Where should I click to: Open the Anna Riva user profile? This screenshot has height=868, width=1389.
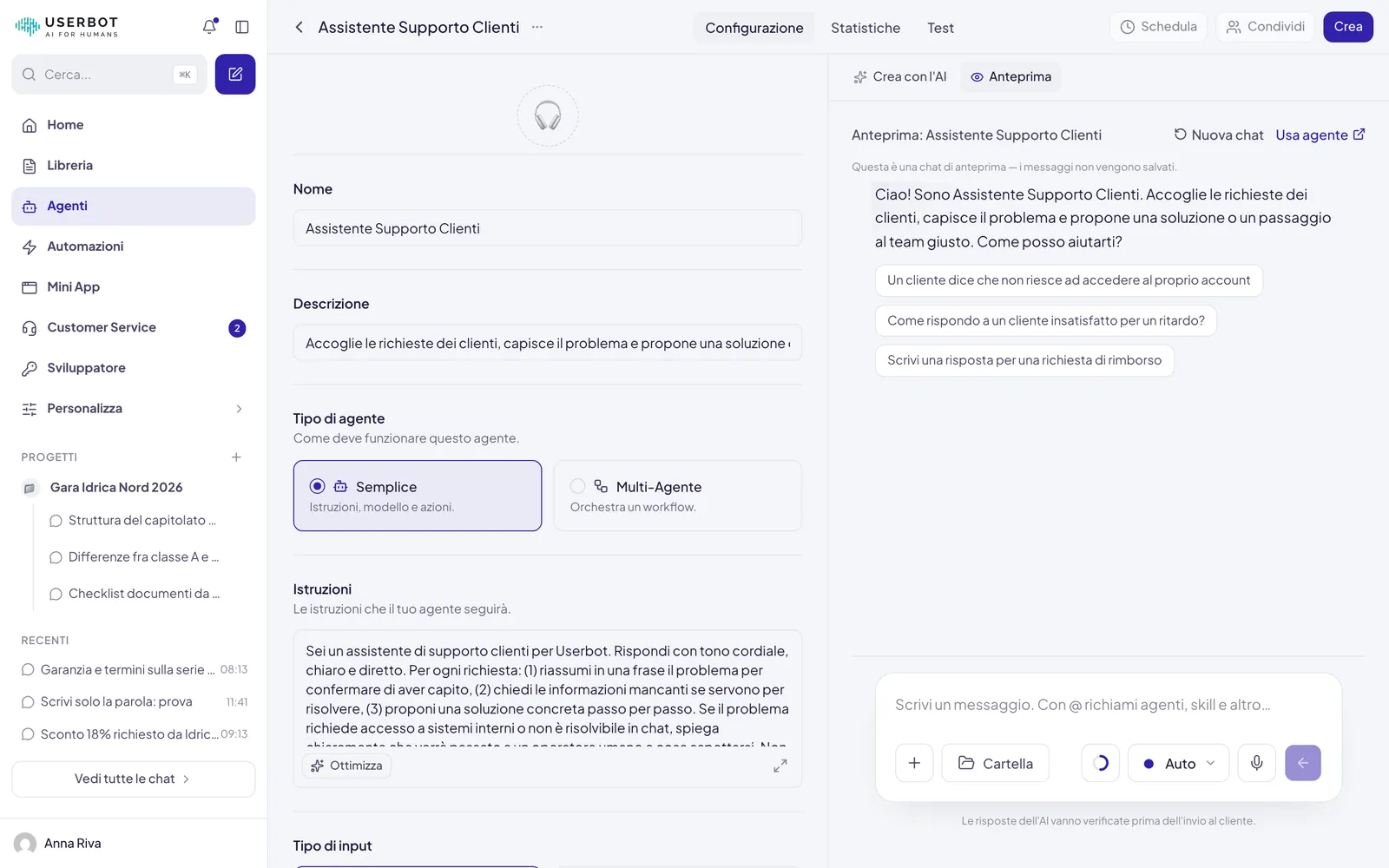pos(58,844)
